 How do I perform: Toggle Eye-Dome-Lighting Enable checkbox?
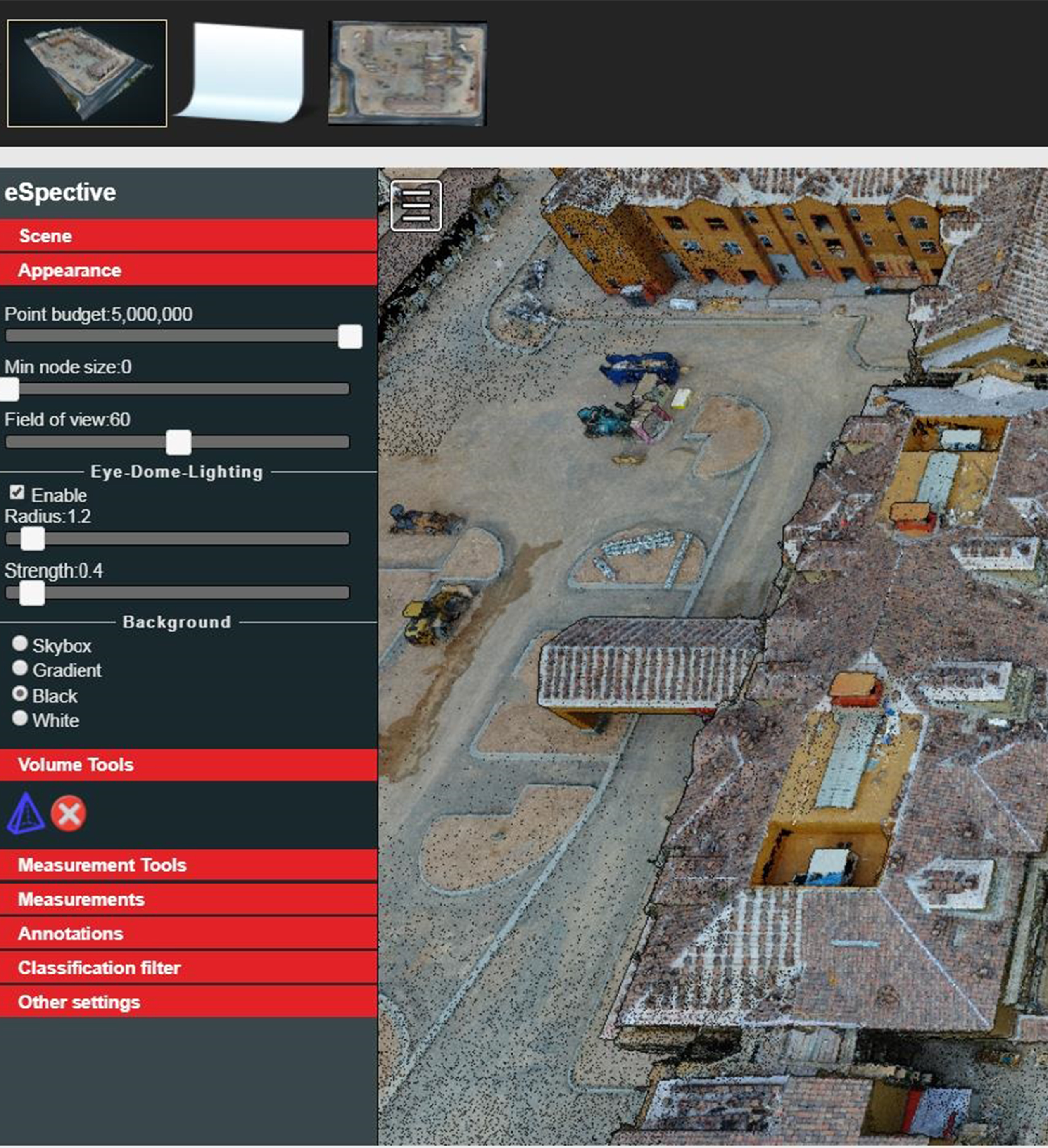pyautogui.click(x=18, y=492)
